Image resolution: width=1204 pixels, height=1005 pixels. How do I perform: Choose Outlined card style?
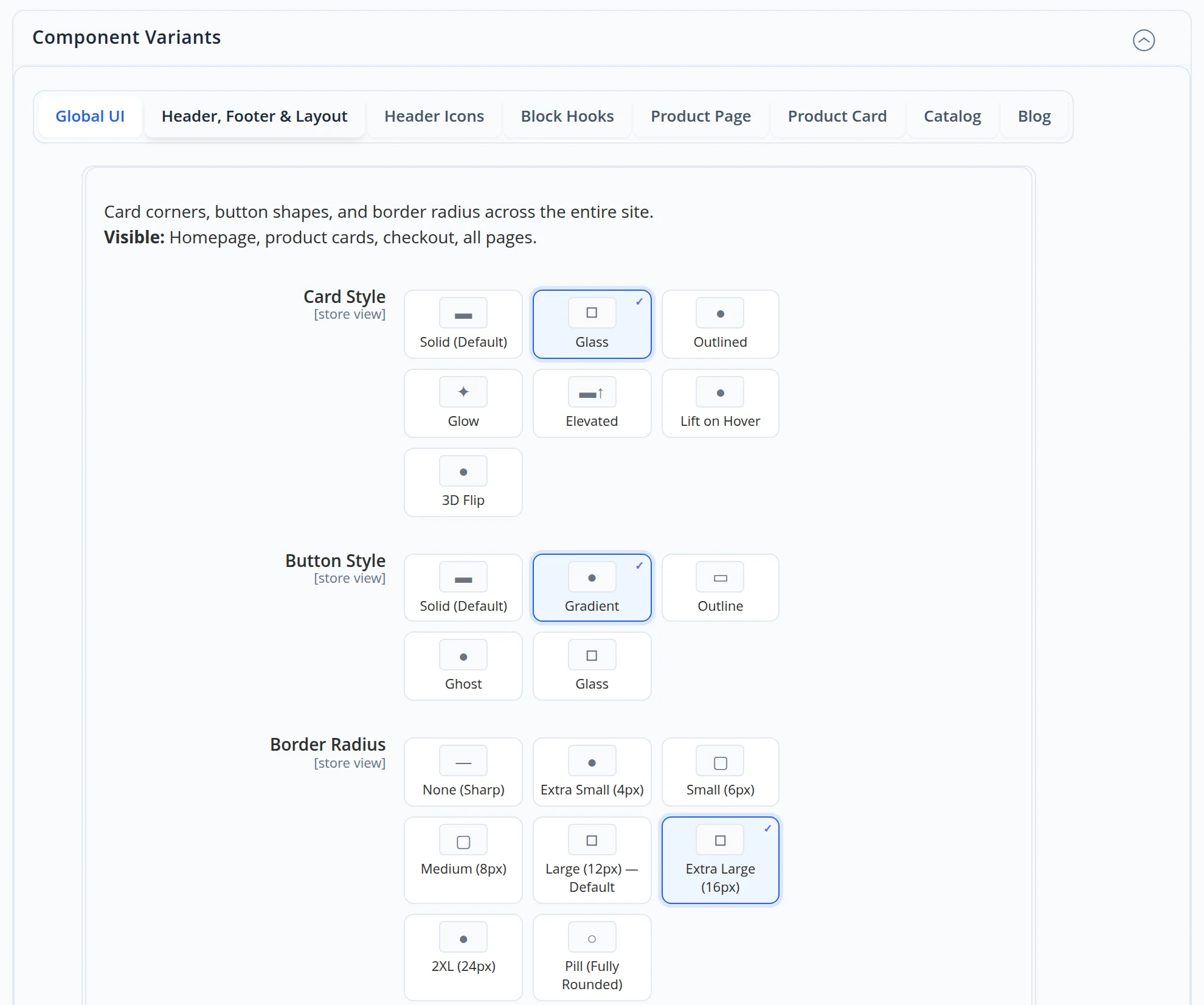tap(720, 324)
